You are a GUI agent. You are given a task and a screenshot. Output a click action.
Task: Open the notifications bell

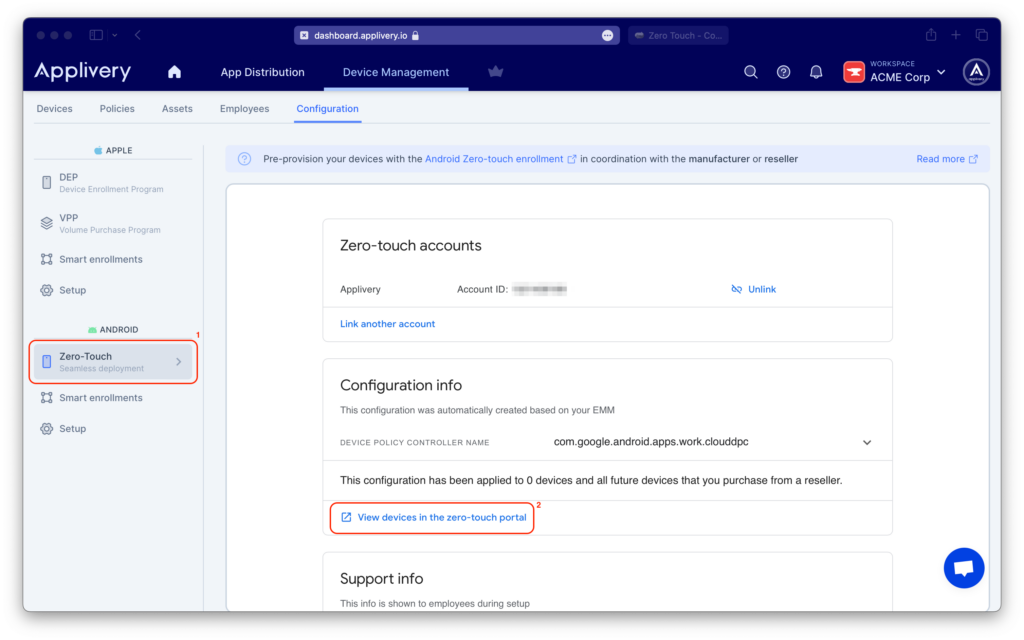816,72
